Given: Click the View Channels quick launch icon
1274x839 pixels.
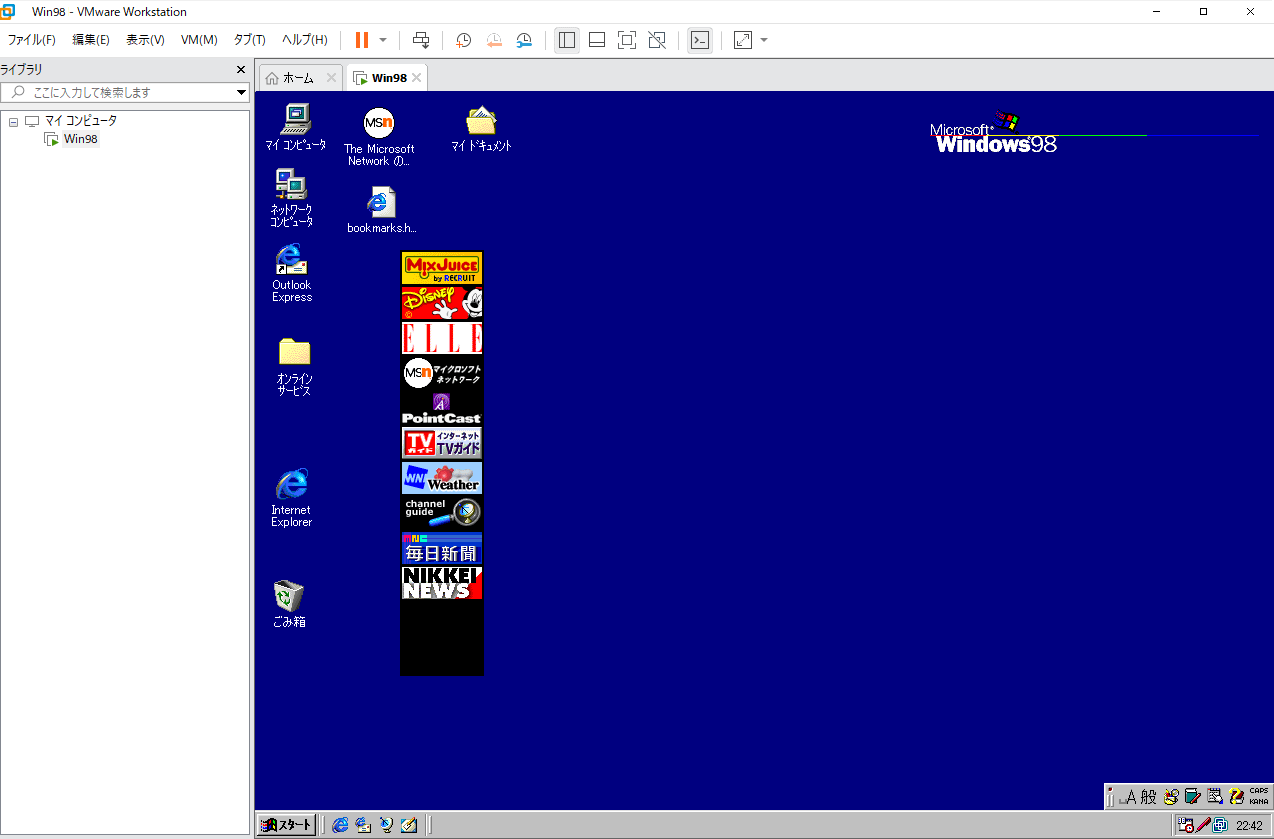Looking at the screenshot, I should (386, 825).
